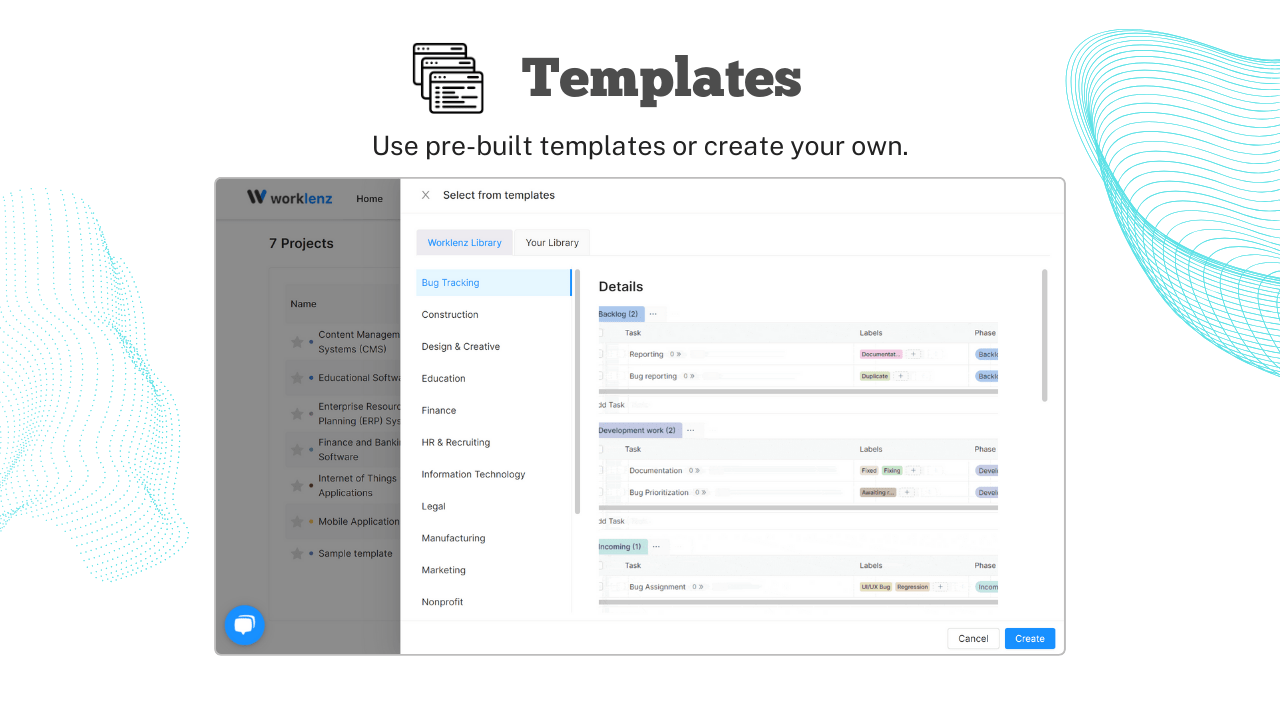The image size is (1280, 720).
Task: Open the Mobile Application project
Action: point(358,522)
